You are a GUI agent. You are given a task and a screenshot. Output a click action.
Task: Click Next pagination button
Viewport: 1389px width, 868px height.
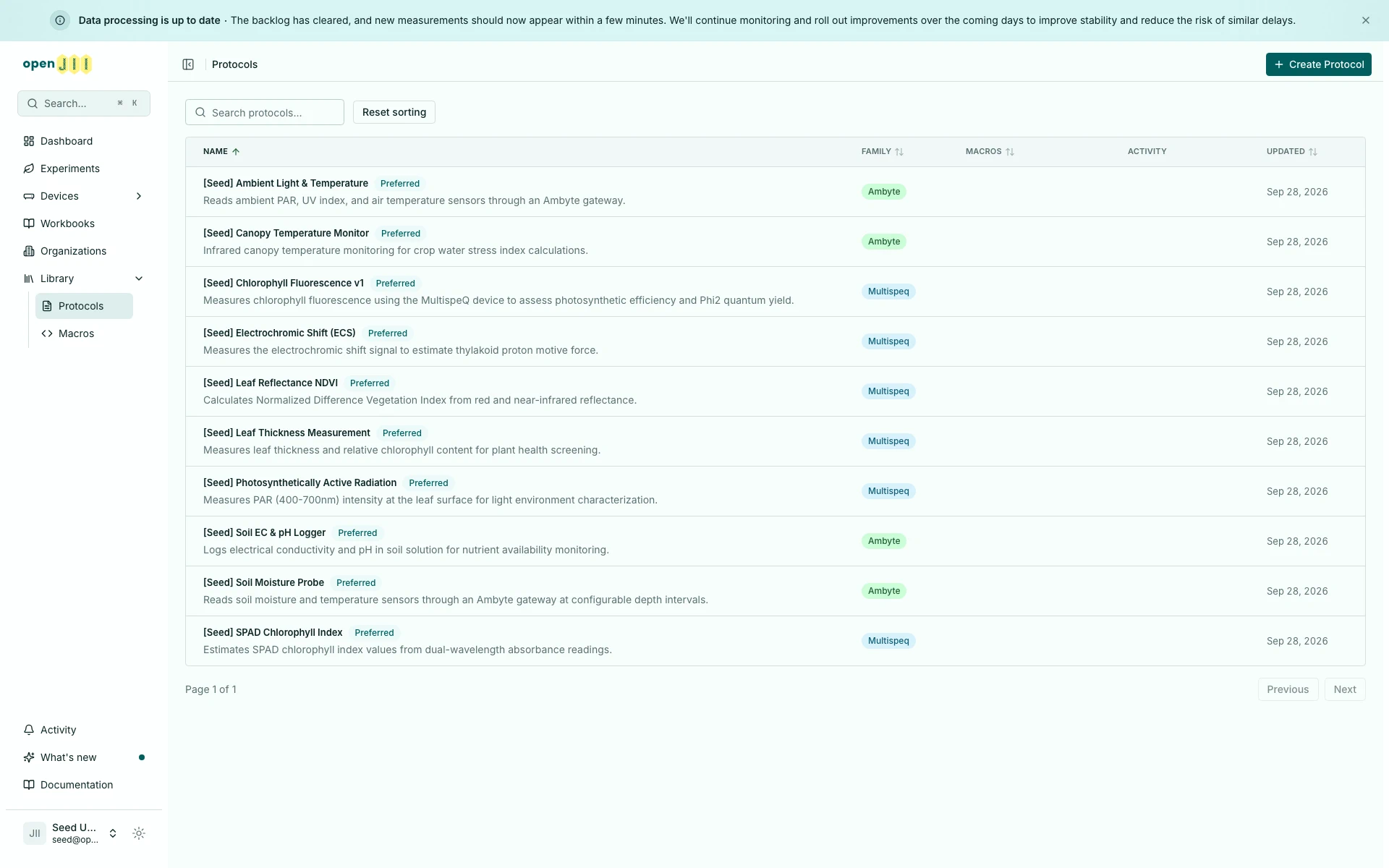pyautogui.click(x=1345, y=689)
